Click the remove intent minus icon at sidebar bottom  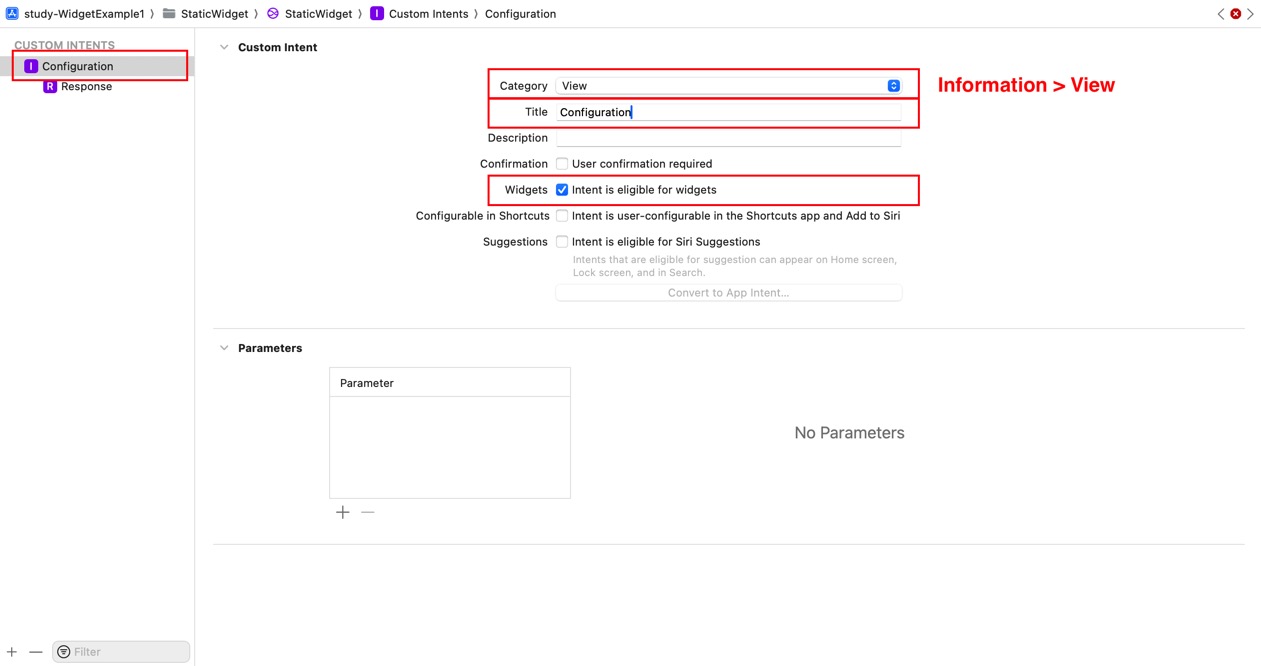click(36, 652)
